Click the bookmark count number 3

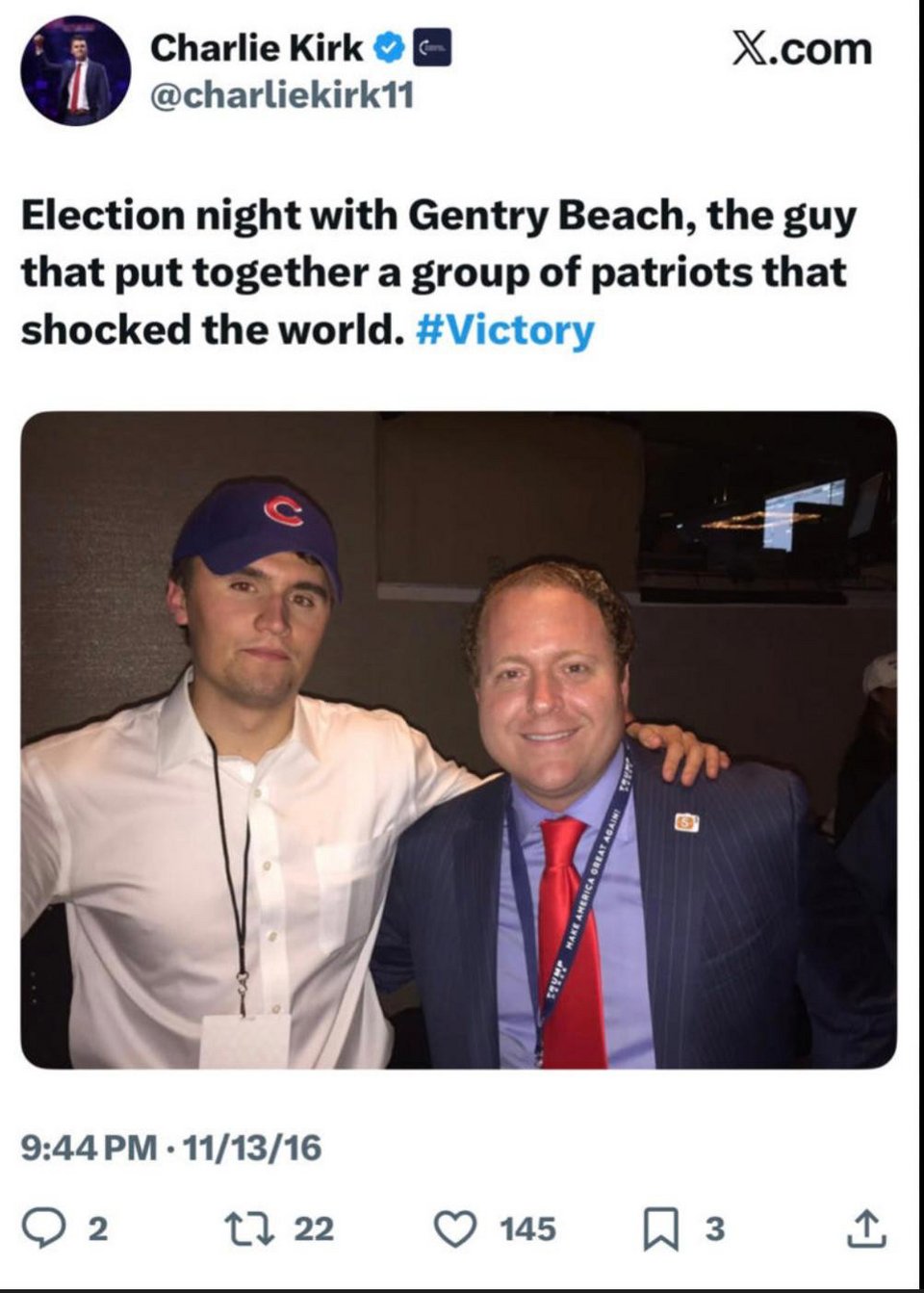(x=714, y=1228)
